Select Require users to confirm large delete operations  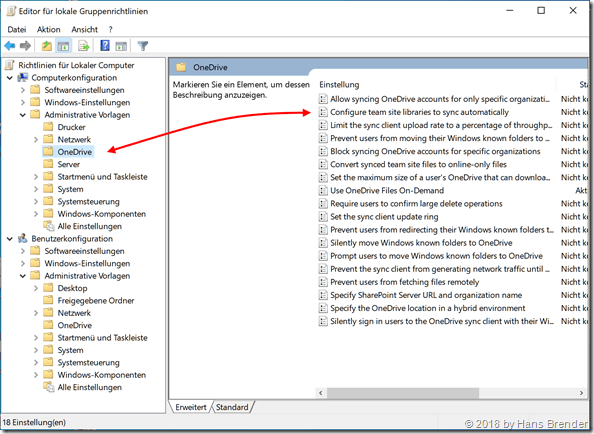[x=416, y=204]
